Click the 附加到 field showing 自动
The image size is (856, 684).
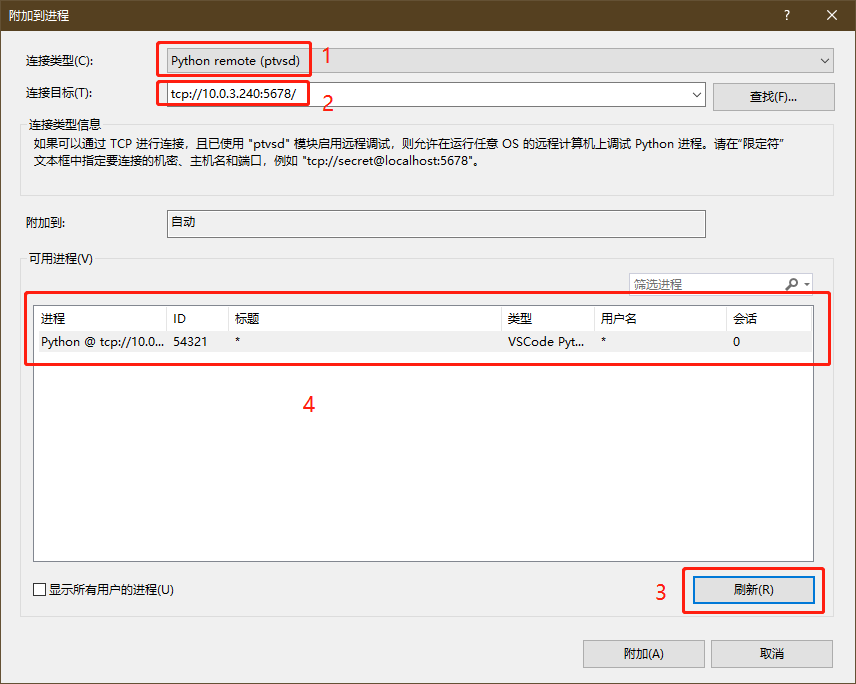435,223
